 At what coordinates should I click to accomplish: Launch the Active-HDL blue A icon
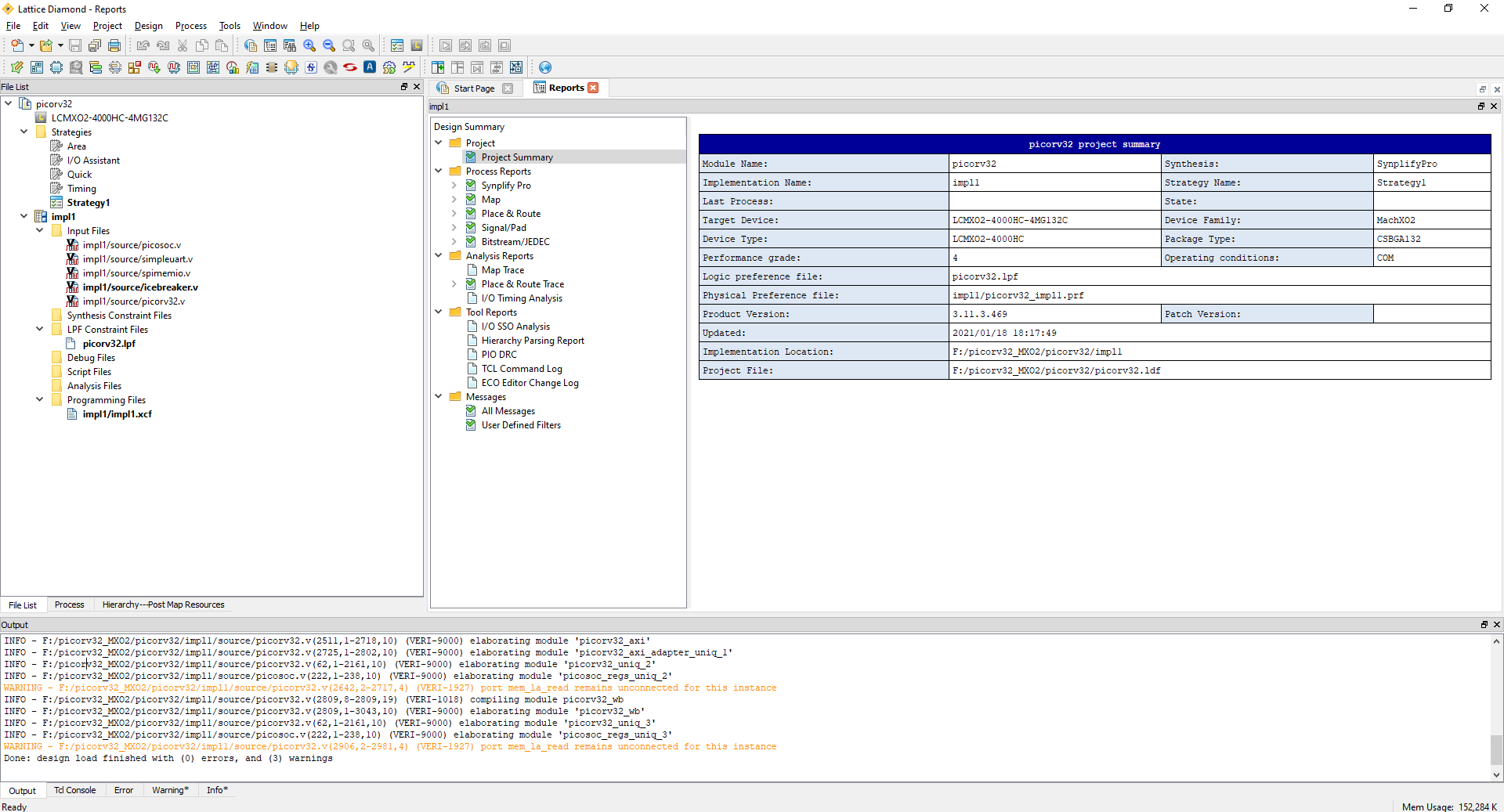pyautogui.click(x=370, y=67)
